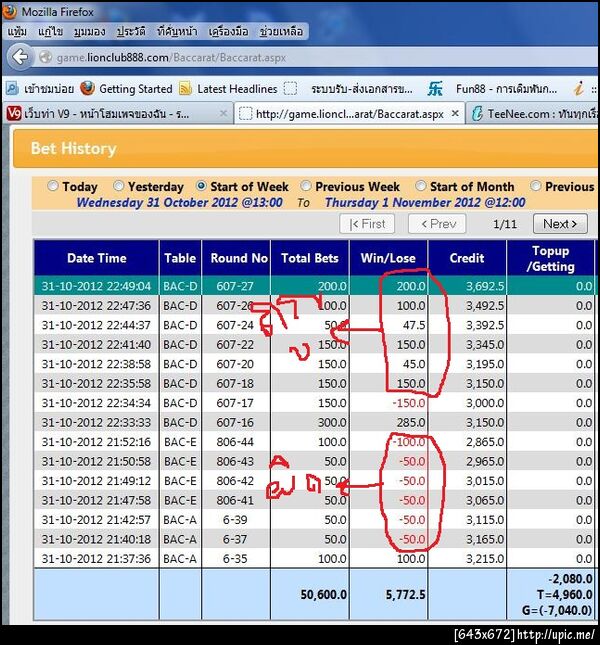Click the page indicator 1/11
600x645 pixels.
coord(505,224)
